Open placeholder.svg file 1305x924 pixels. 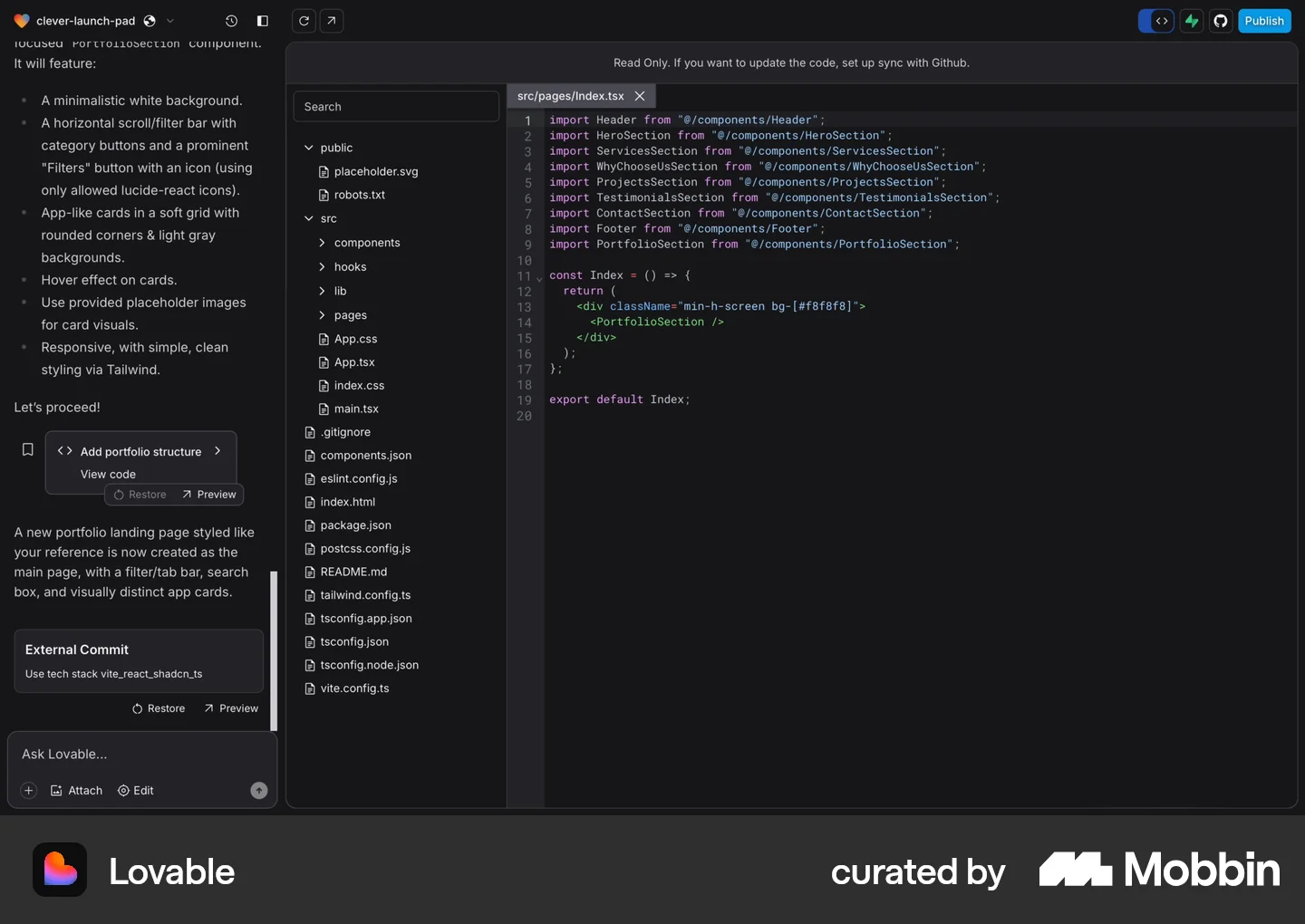369,171
